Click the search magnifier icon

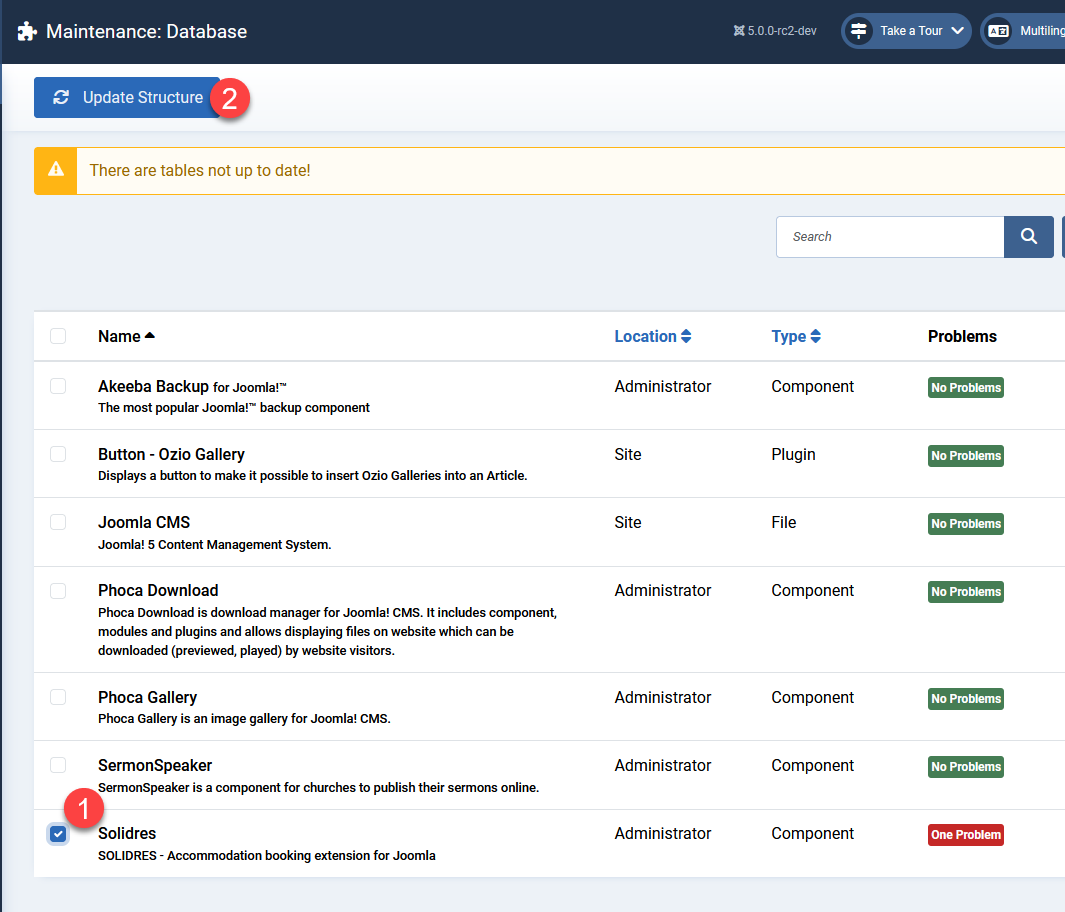pyautogui.click(x=1028, y=236)
